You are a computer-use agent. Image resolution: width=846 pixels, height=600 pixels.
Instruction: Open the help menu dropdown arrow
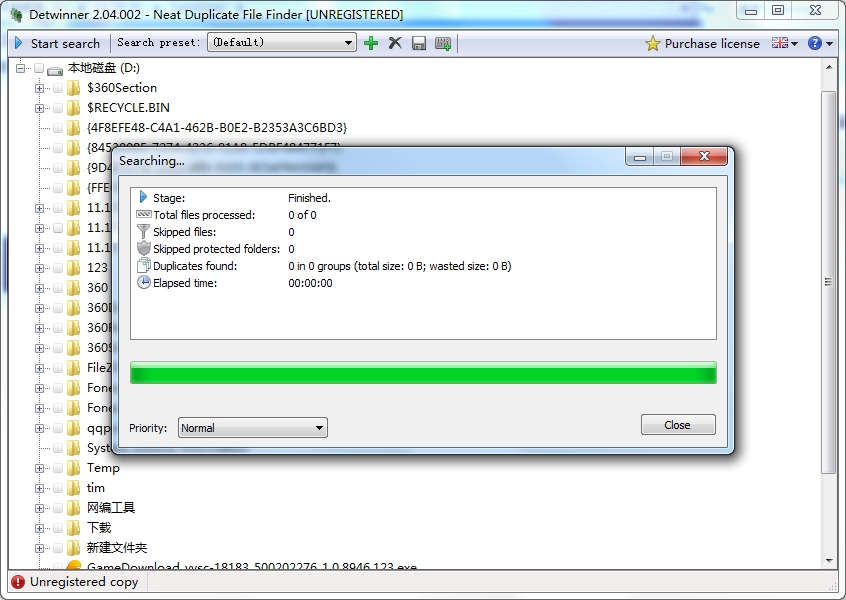pos(830,44)
